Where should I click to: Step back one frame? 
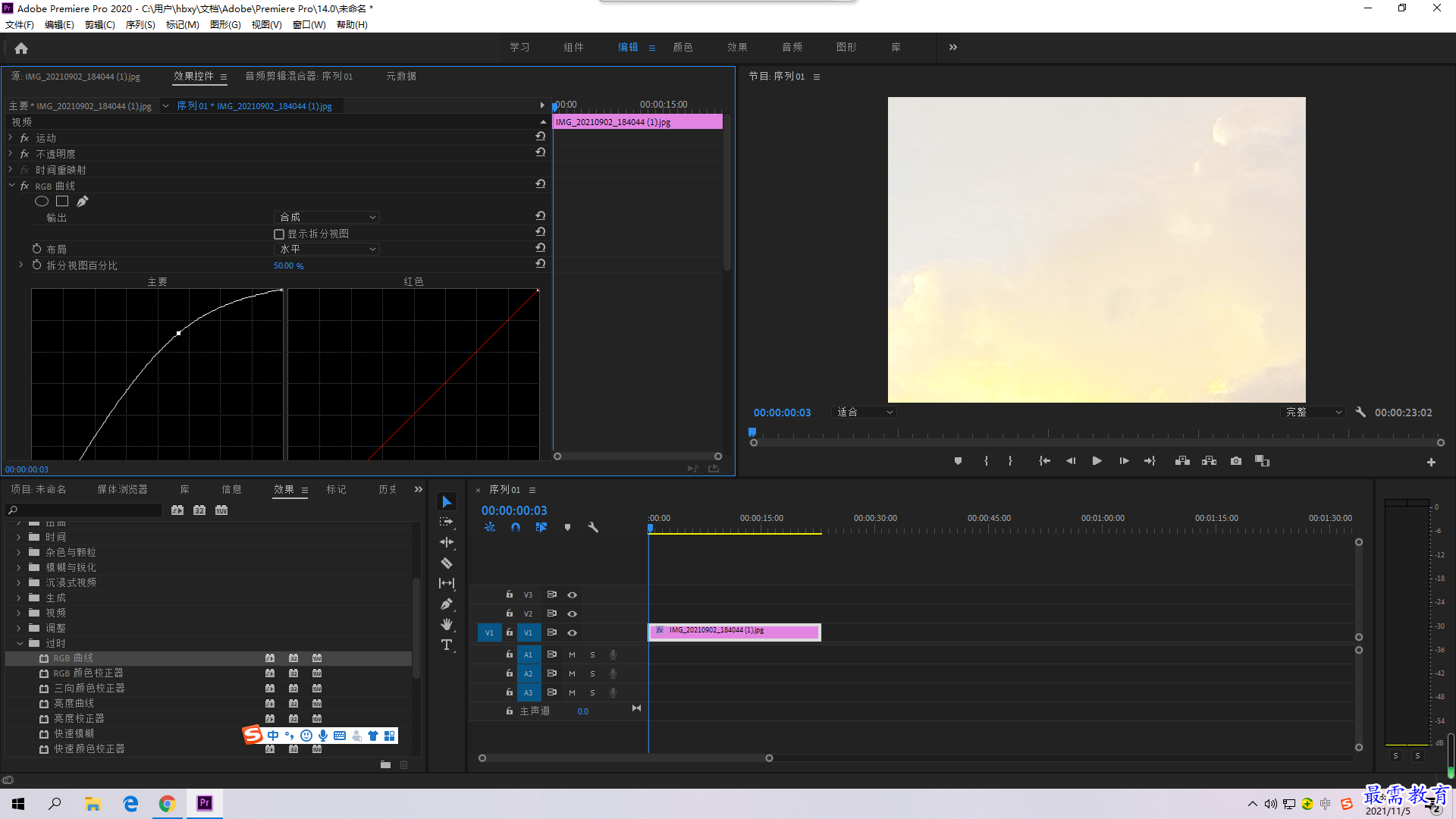(1070, 461)
